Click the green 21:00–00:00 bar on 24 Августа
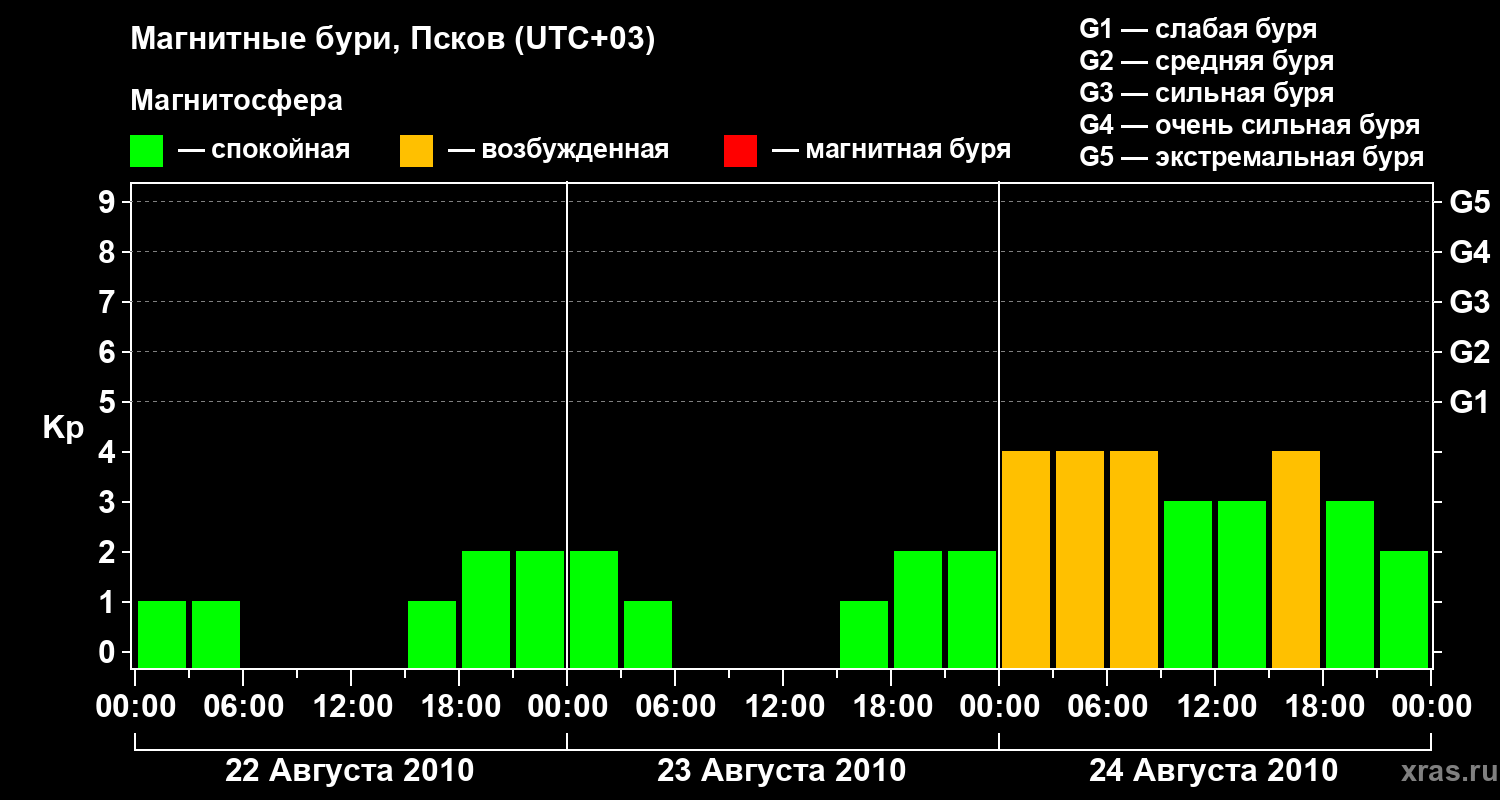The width and height of the screenshot is (1500, 800). [1404, 609]
